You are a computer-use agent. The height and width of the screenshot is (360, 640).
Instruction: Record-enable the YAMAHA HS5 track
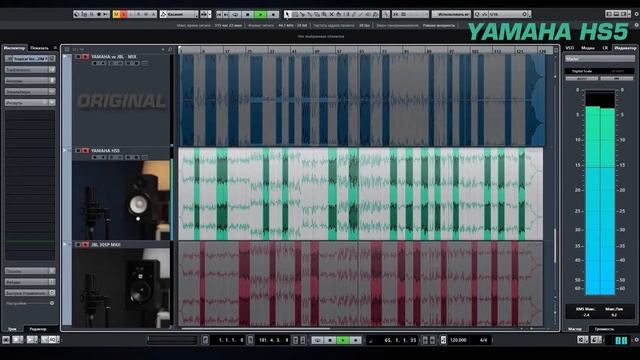click(x=85, y=151)
